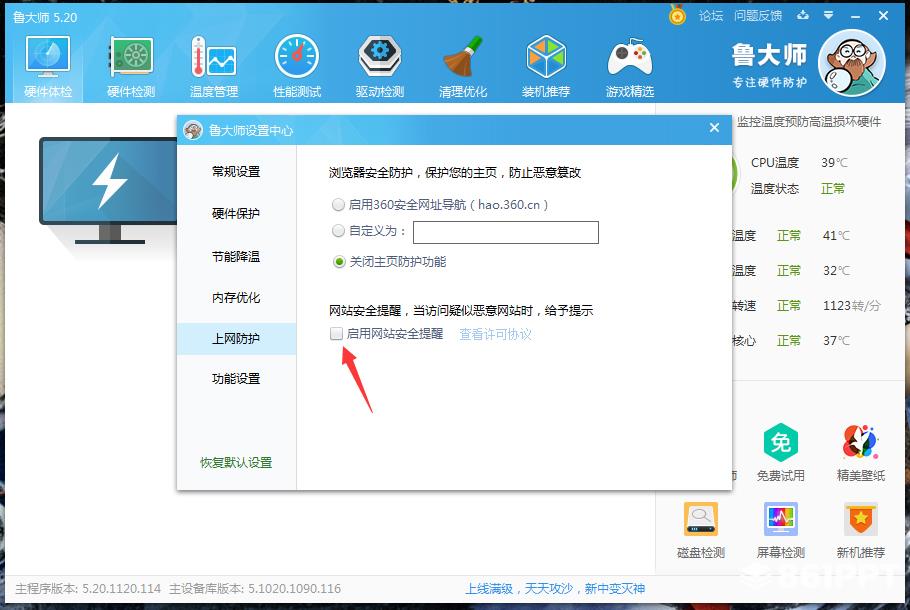This screenshot has height=610, width=910.
Task: Select 启用360安全网址导航 radio option
Action: (x=338, y=204)
